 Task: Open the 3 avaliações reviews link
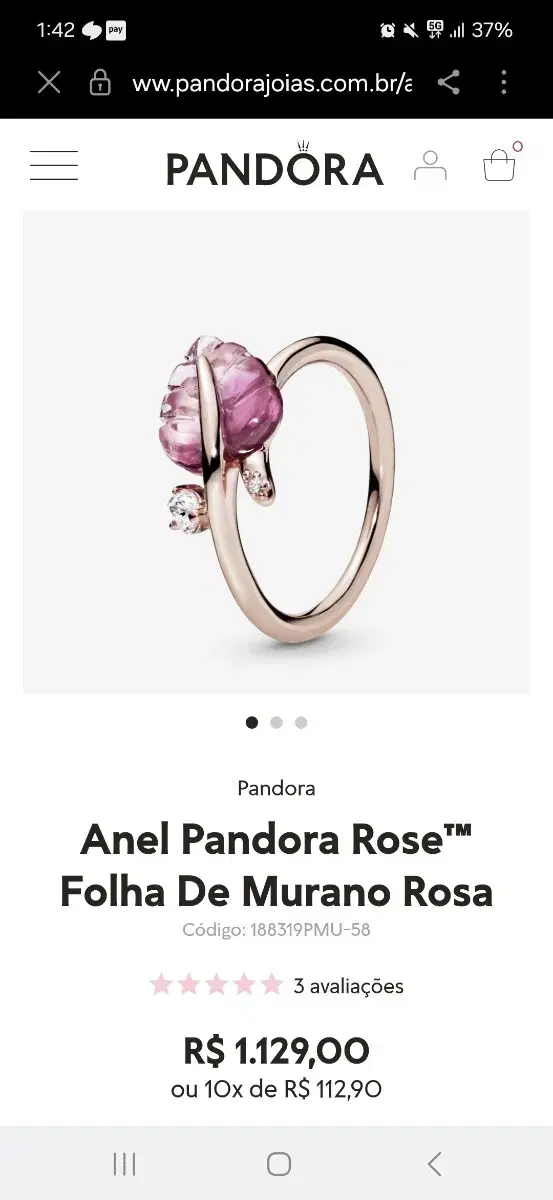[349, 986]
